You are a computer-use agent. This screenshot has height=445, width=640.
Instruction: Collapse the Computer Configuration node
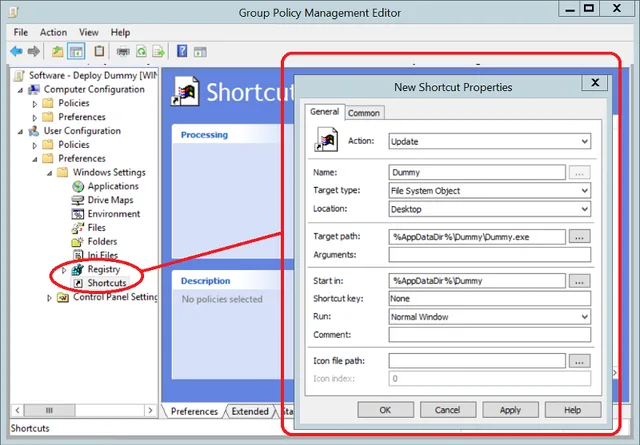[x=20, y=90]
